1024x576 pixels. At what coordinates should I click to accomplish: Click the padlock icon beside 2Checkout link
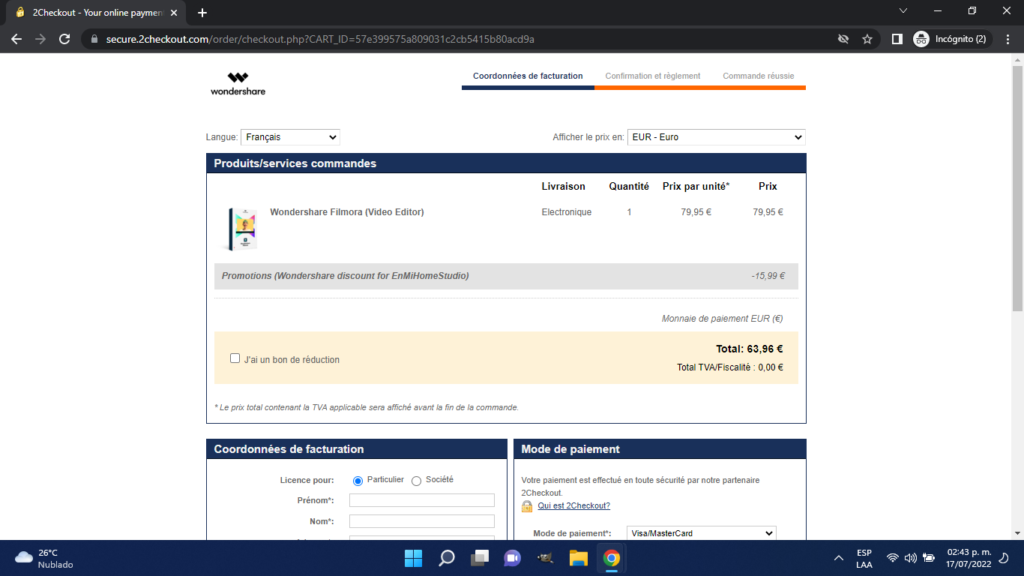527,506
